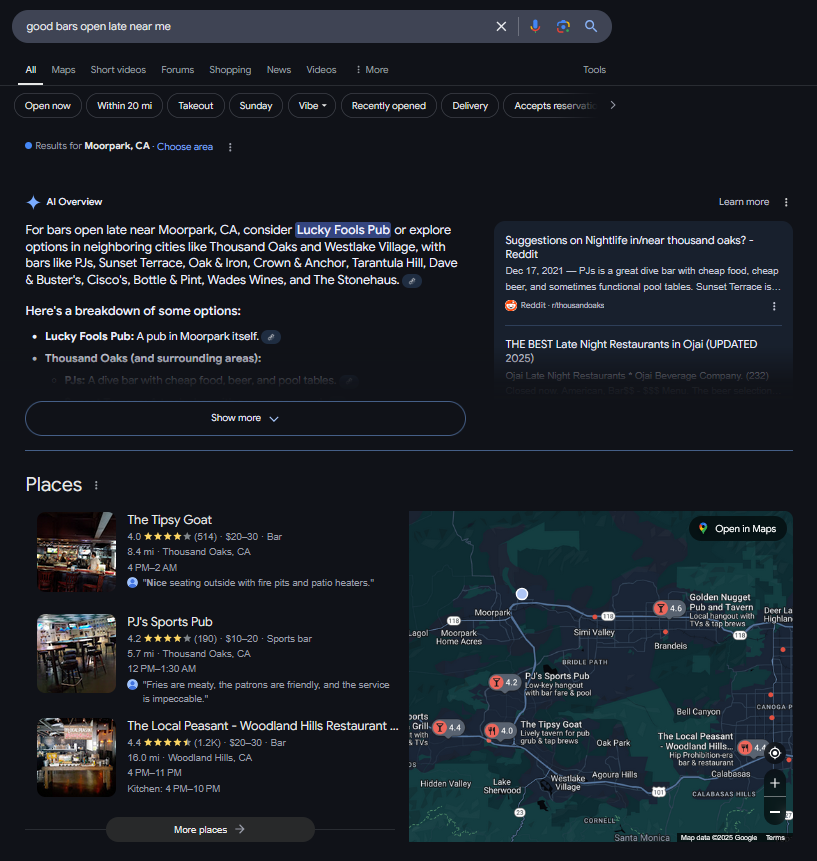Click PJ's Sports Pub photo thumbnail
This screenshot has width=817, height=861.
pyautogui.click(x=76, y=653)
